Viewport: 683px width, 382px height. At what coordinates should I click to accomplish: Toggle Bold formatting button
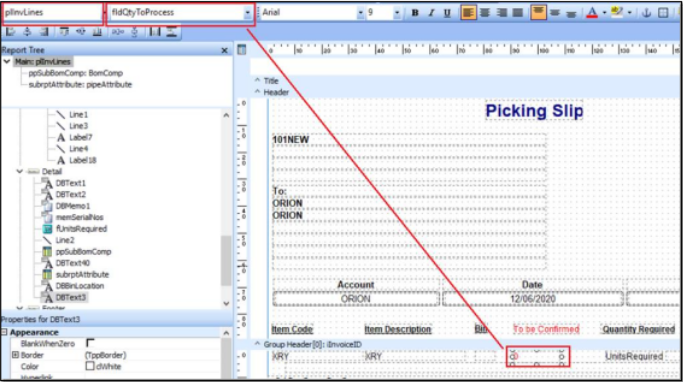click(415, 13)
